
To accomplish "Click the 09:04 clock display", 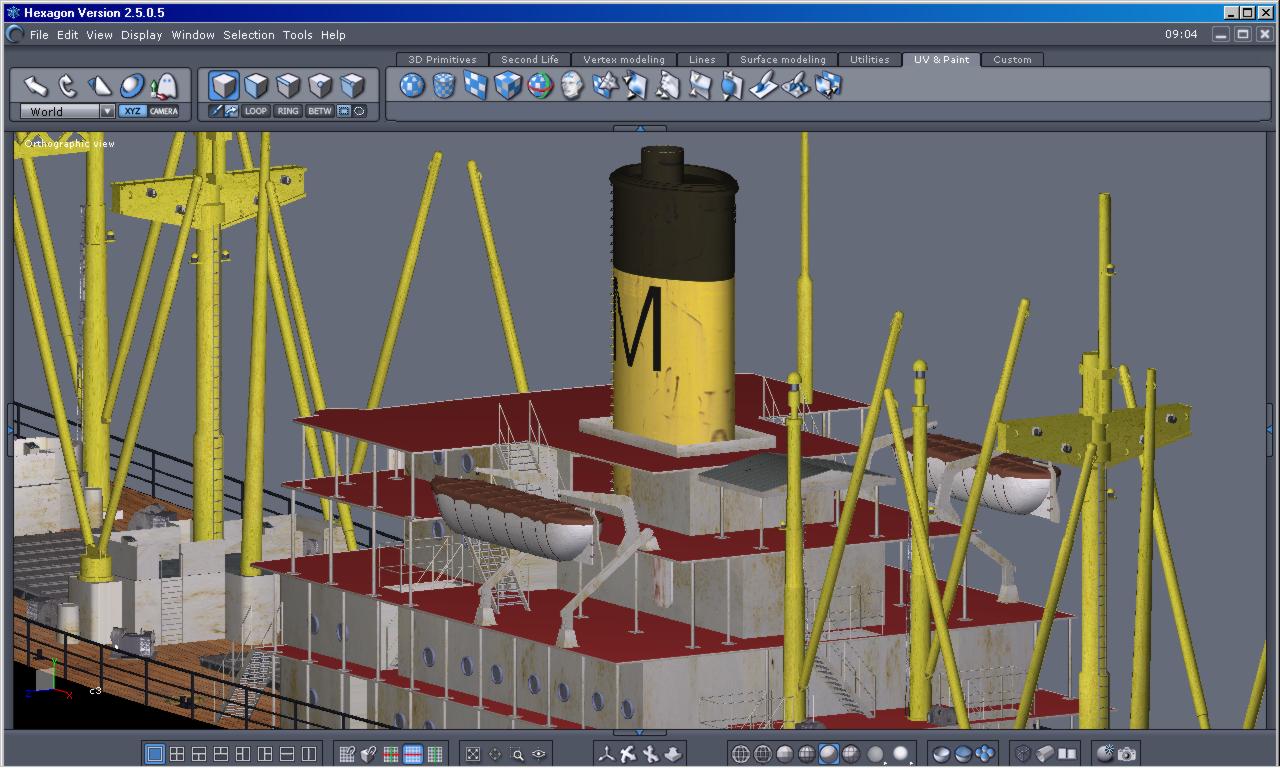I will [x=1181, y=34].
